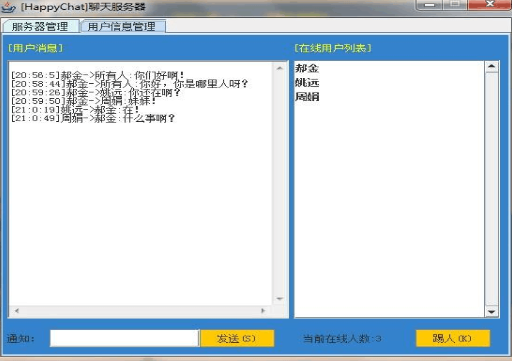Select user 周娟 in online list
Image resolution: width=512 pixels, height=363 pixels.
[x=307, y=97]
